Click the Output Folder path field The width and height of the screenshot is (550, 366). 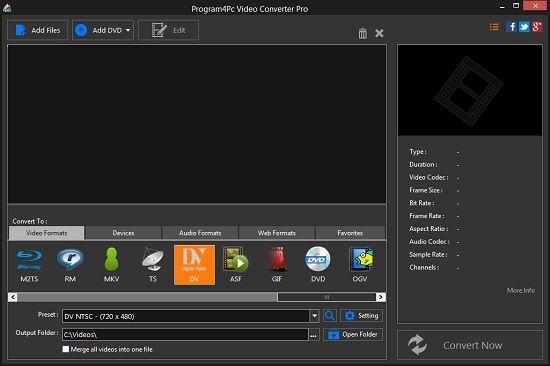[185, 335]
